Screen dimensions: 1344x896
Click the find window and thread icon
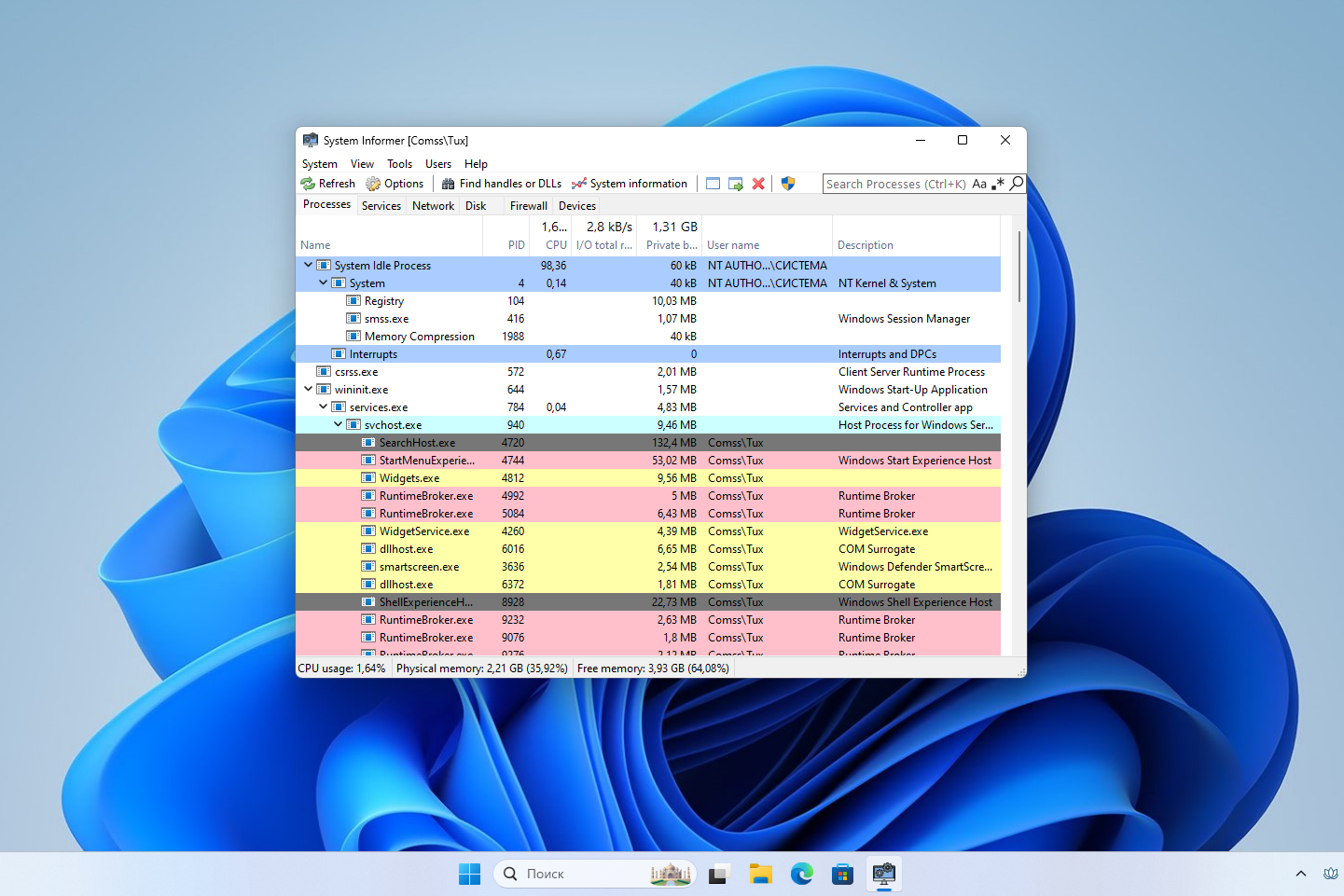[x=736, y=184]
